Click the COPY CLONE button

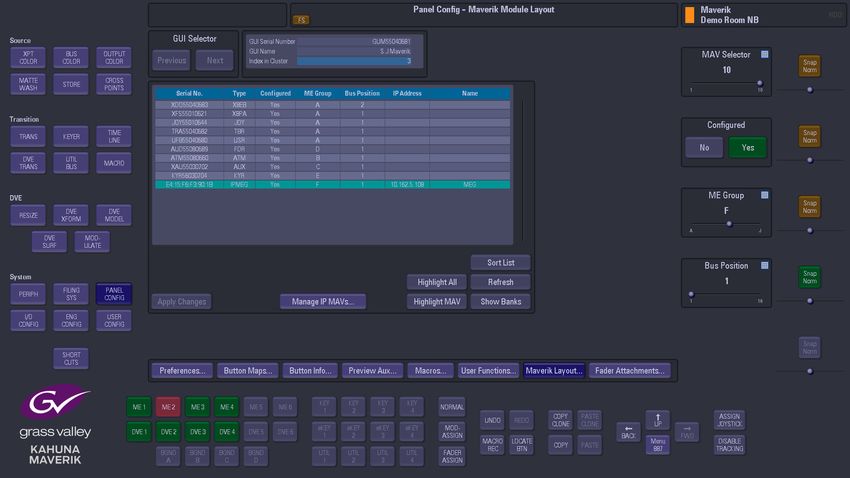point(561,420)
